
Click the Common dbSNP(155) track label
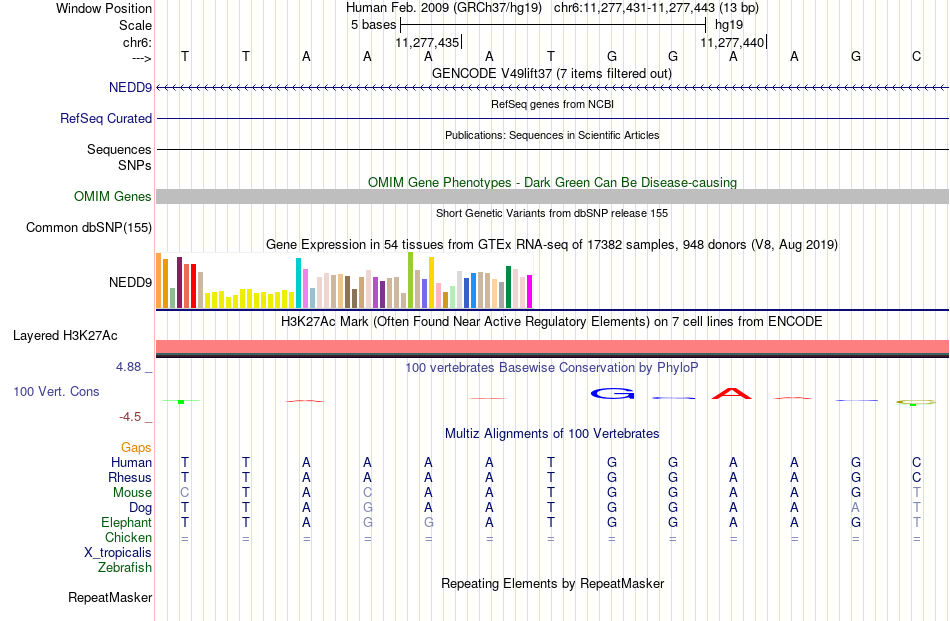coord(89,227)
